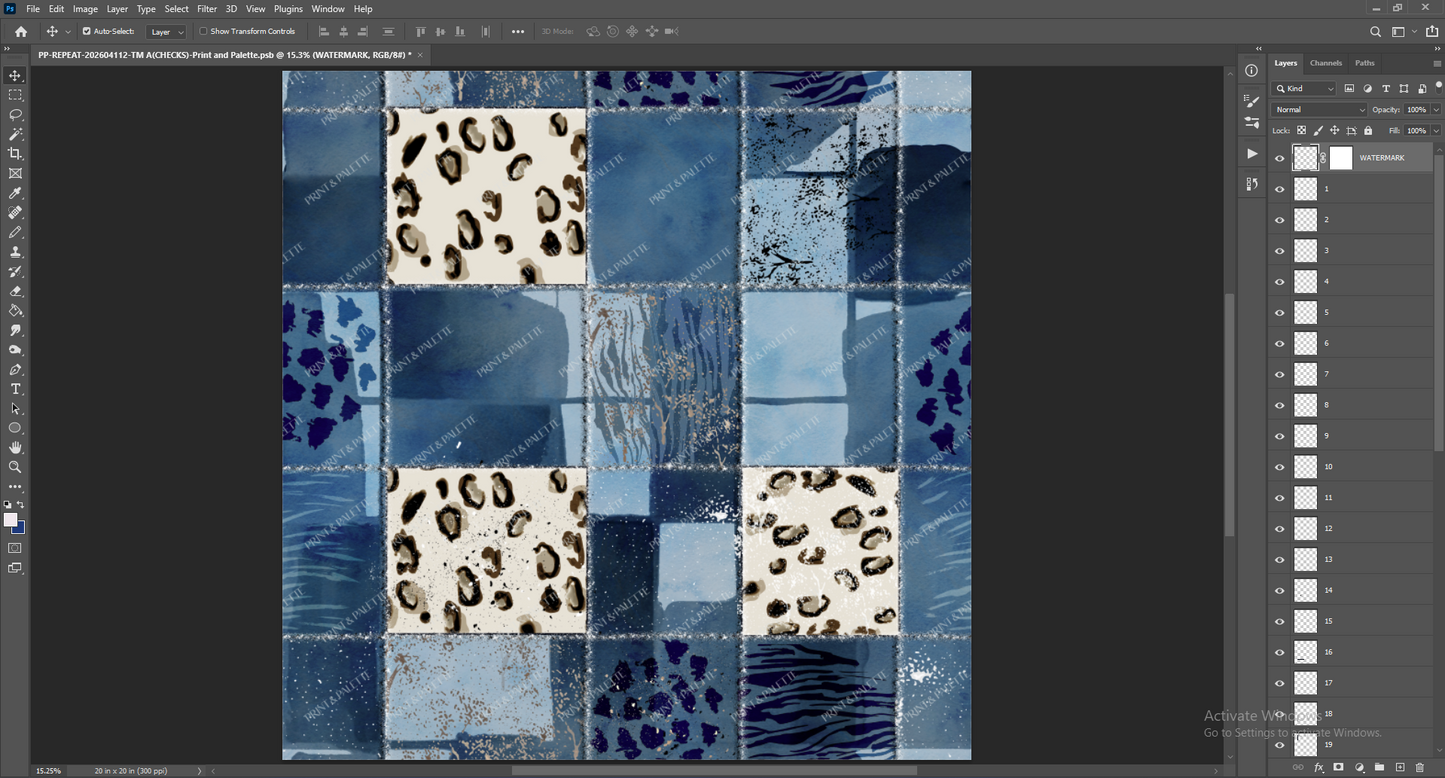Select the Hand tool
This screenshot has height=778, width=1445.
point(15,448)
